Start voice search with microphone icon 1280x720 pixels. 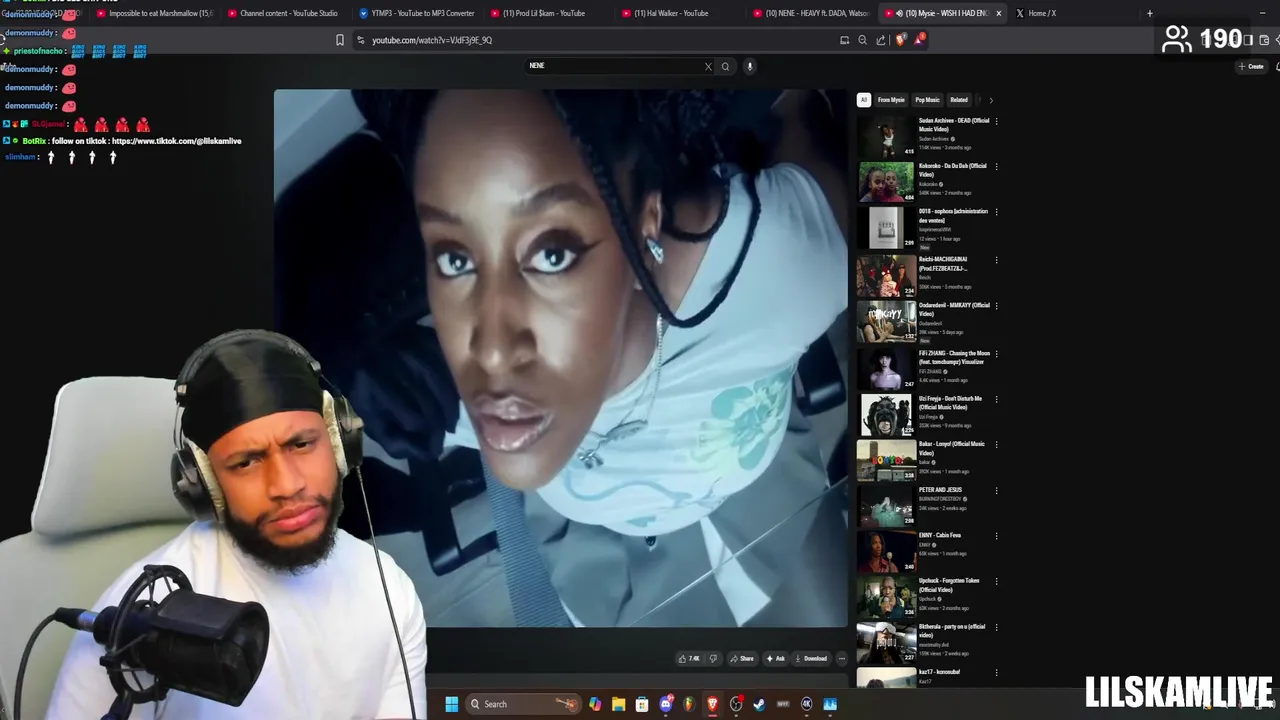coord(749,67)
